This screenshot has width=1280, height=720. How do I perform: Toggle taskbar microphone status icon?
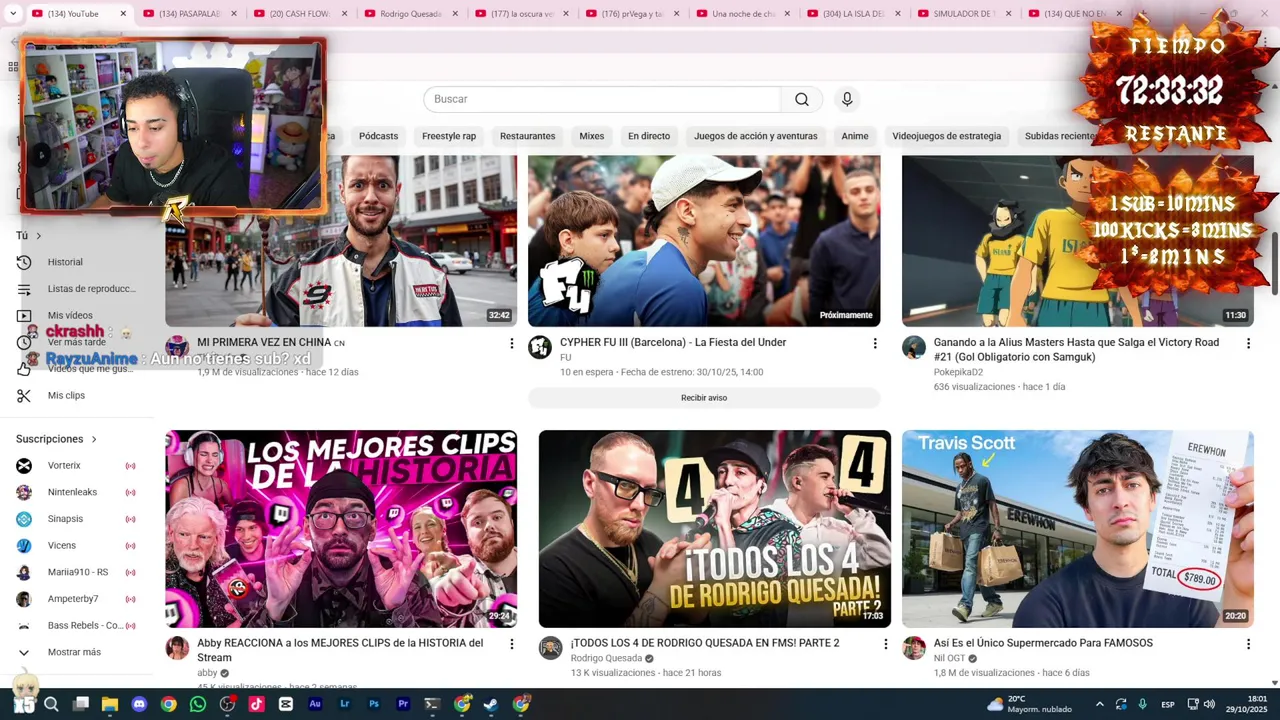click(x=1143, y=704)
